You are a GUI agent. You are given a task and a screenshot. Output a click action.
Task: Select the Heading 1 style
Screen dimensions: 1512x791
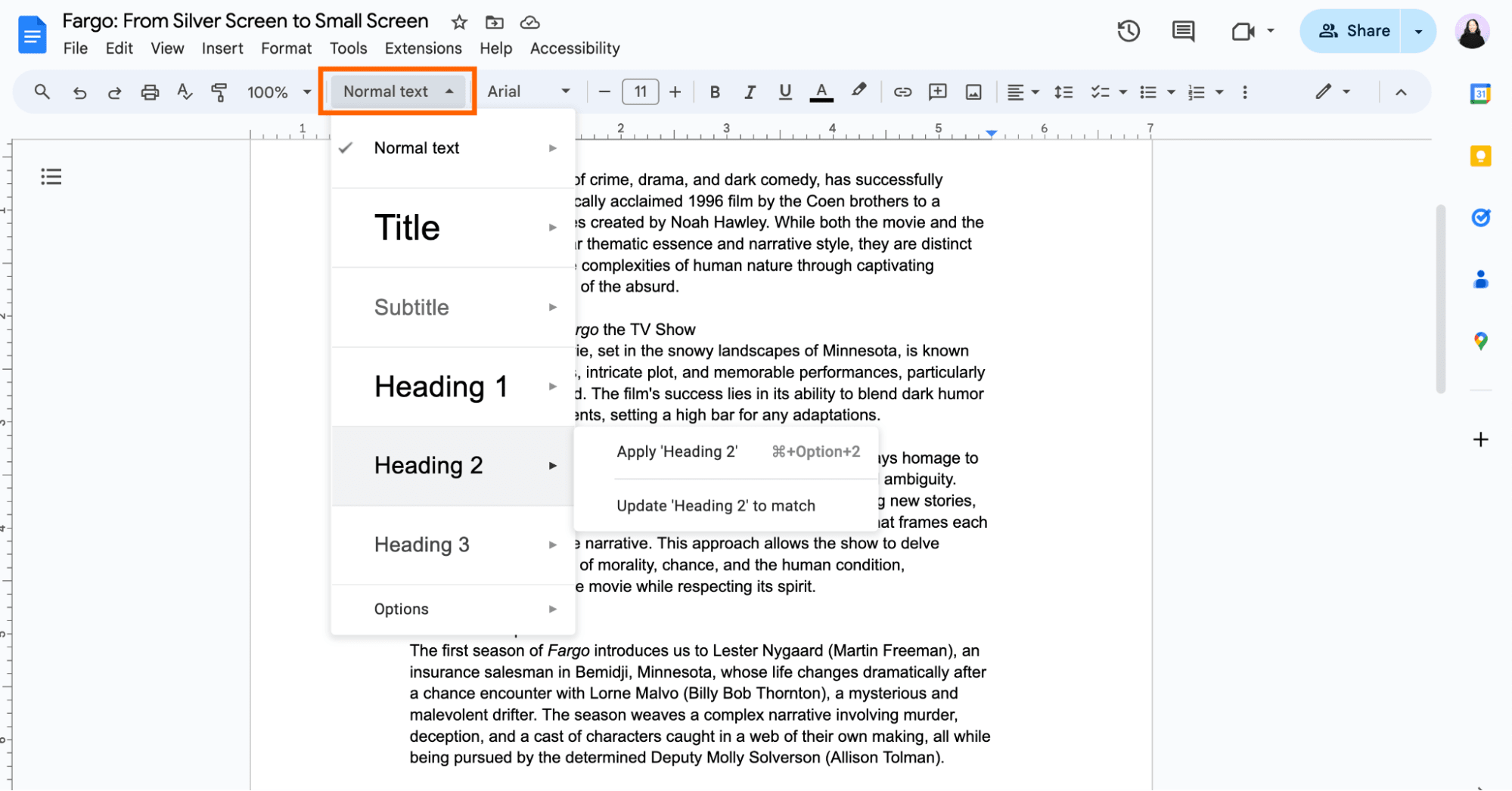453,386
